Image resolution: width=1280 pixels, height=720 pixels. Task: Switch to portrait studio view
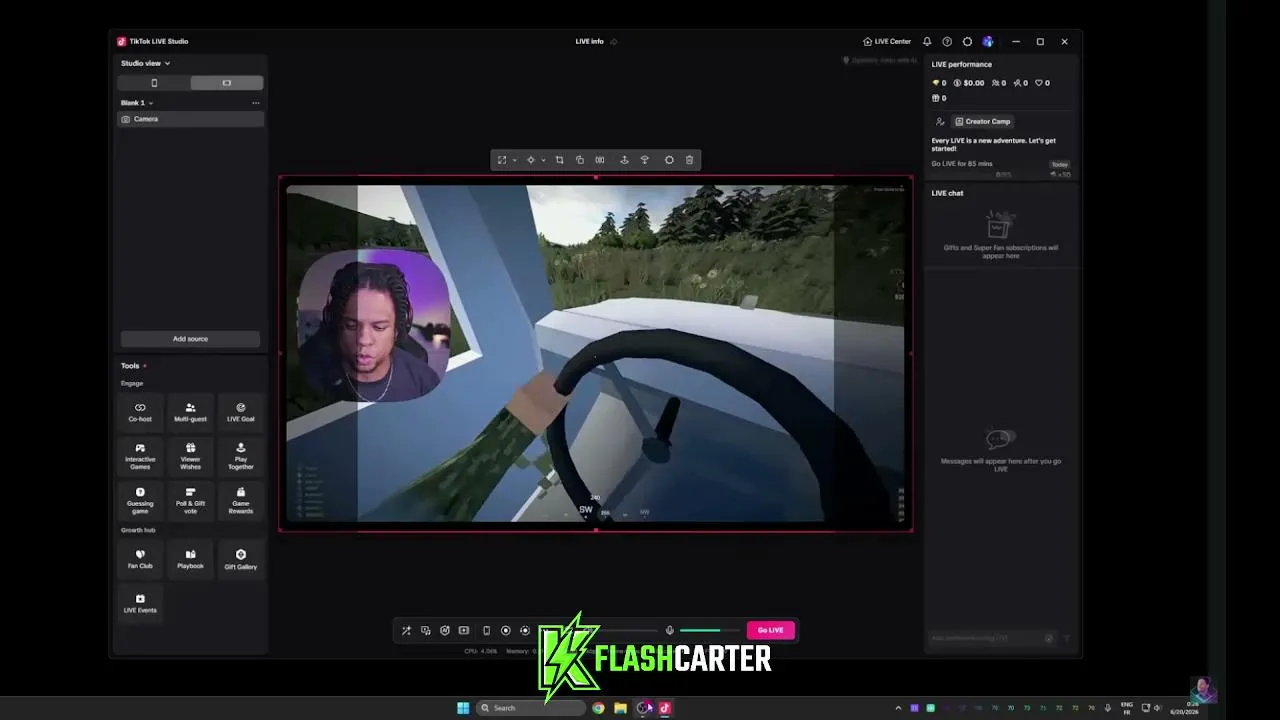[x=154, y=83]
